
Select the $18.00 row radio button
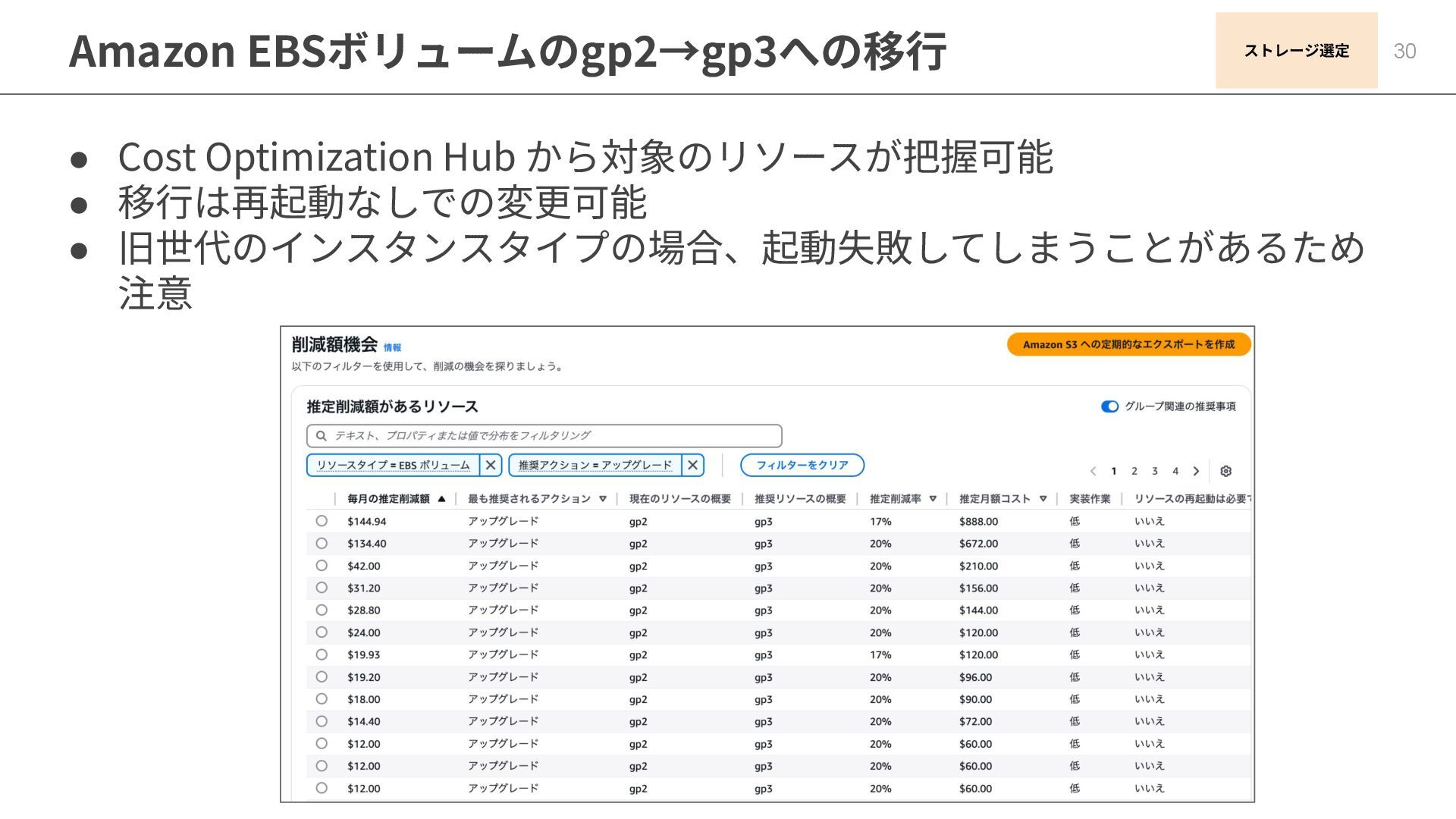(322, 699)
